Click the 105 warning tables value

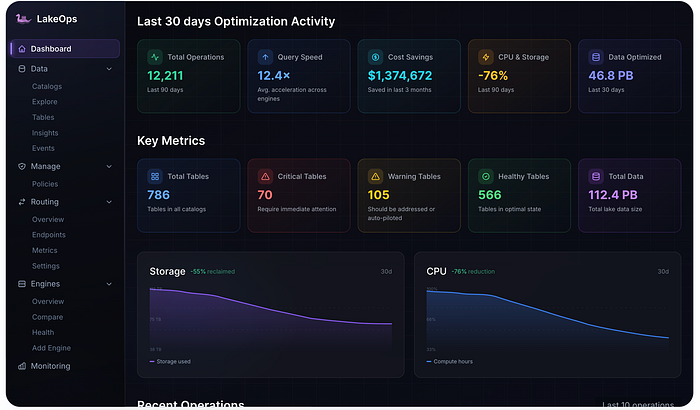pos(379,195)
